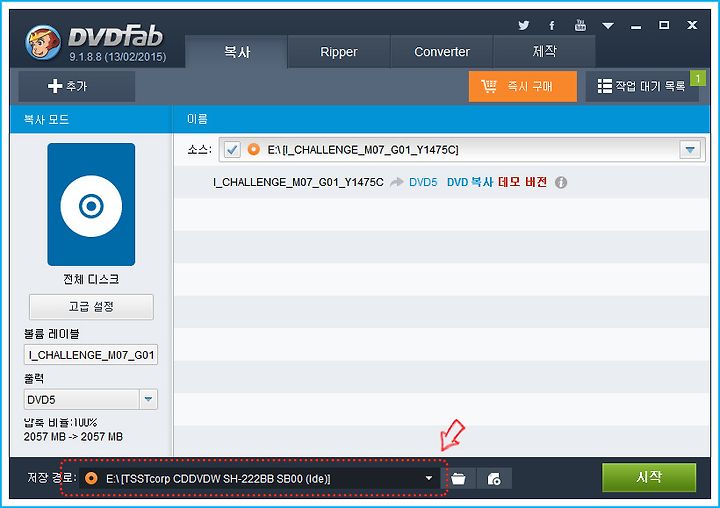
Task: Switch to the Ripper tab
Action: coord(339,52)
